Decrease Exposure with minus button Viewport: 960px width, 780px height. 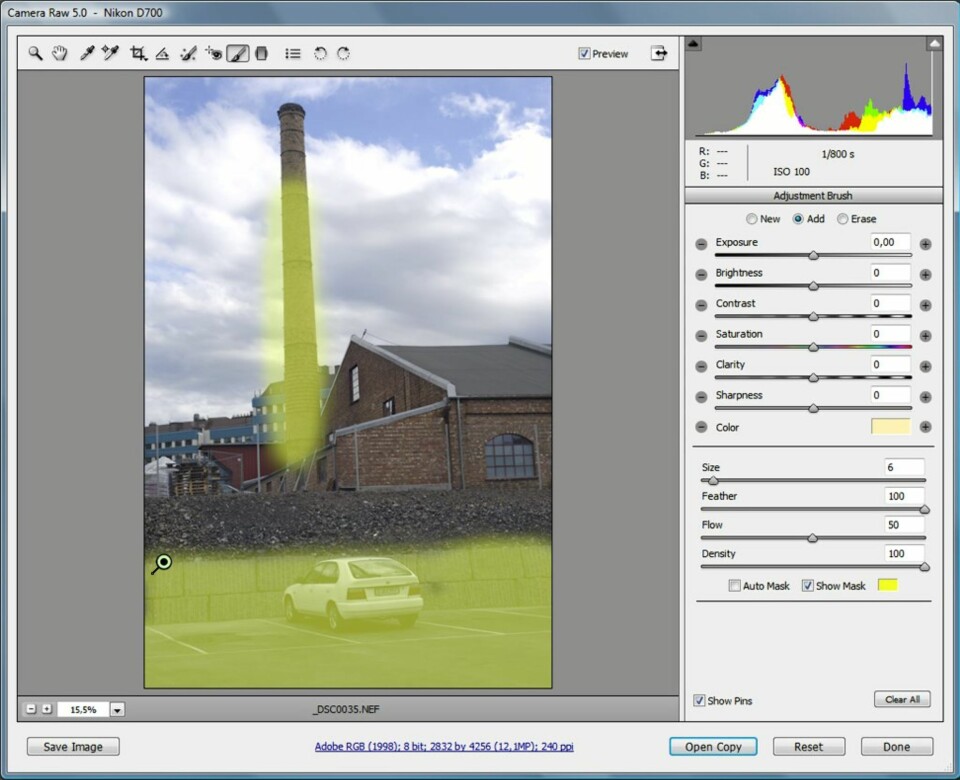tap(701, 244)
